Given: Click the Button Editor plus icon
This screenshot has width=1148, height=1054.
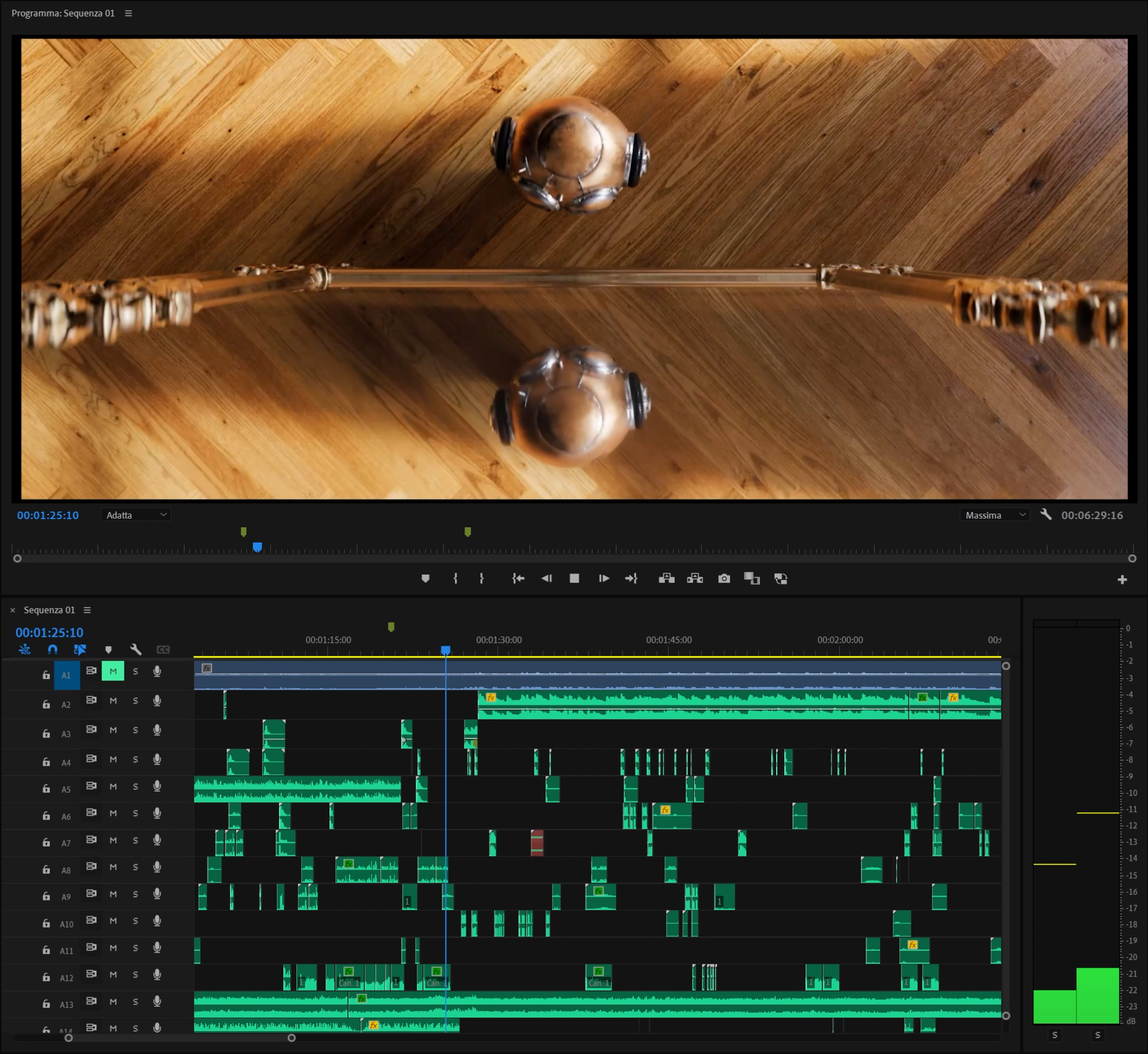Looking at the screenshot, I should pos(1122,579).
